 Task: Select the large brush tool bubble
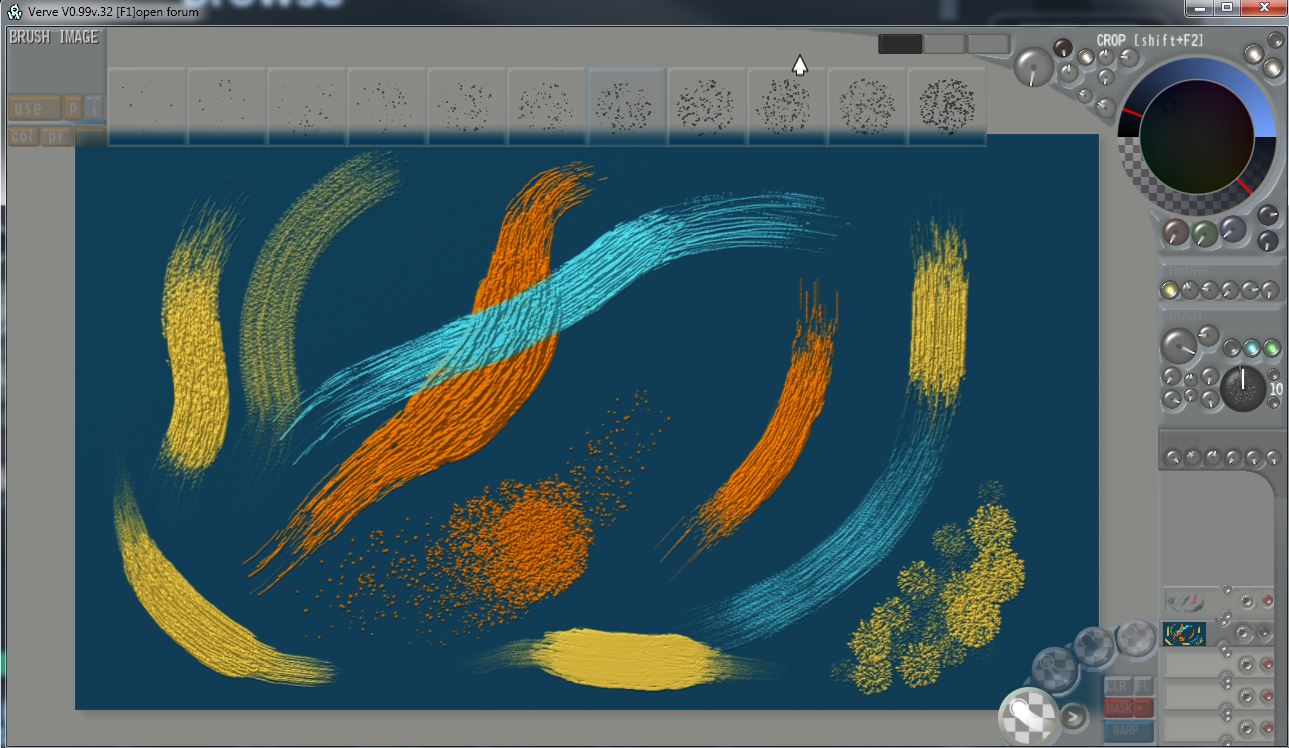pos(1028,715)
